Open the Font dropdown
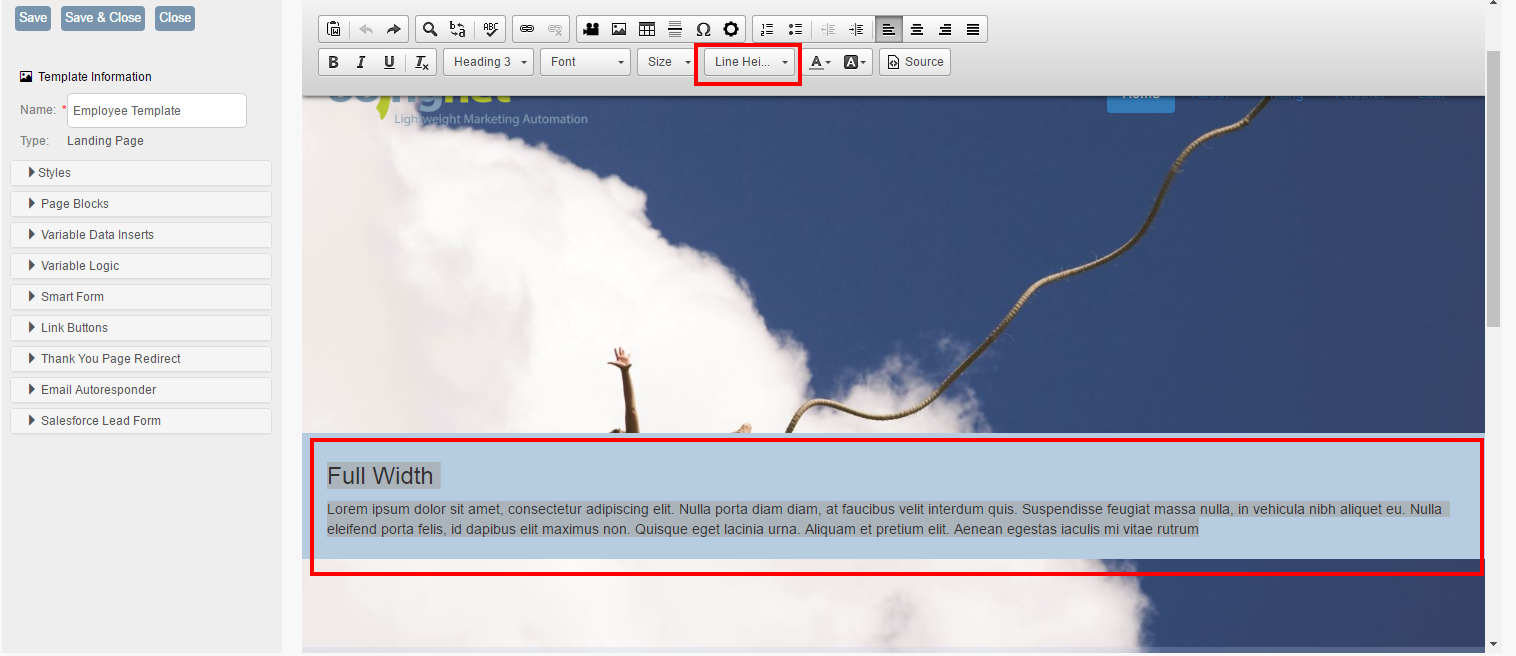Screen dimensions: 1516x656 click(x=585, y=62)
